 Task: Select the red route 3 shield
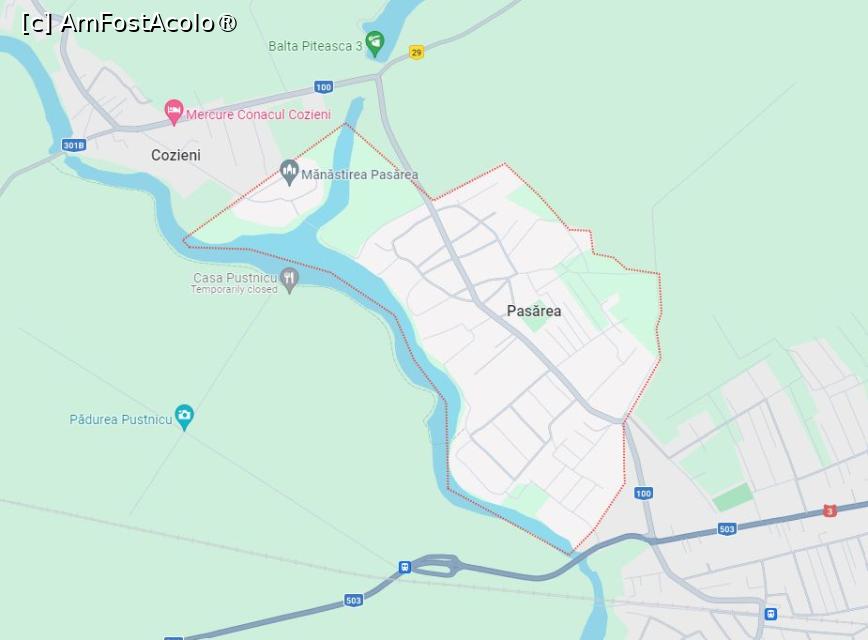(829, 510)
